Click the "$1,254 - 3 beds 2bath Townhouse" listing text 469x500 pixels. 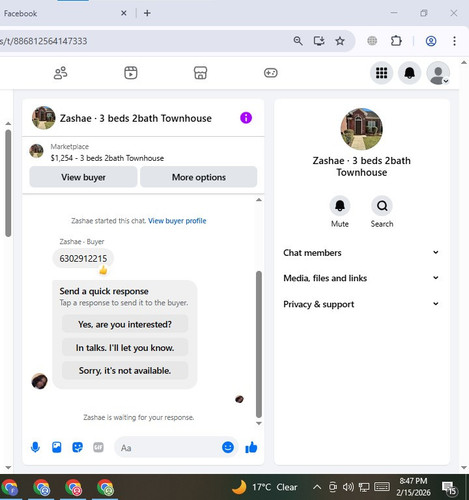click(107, 158)
